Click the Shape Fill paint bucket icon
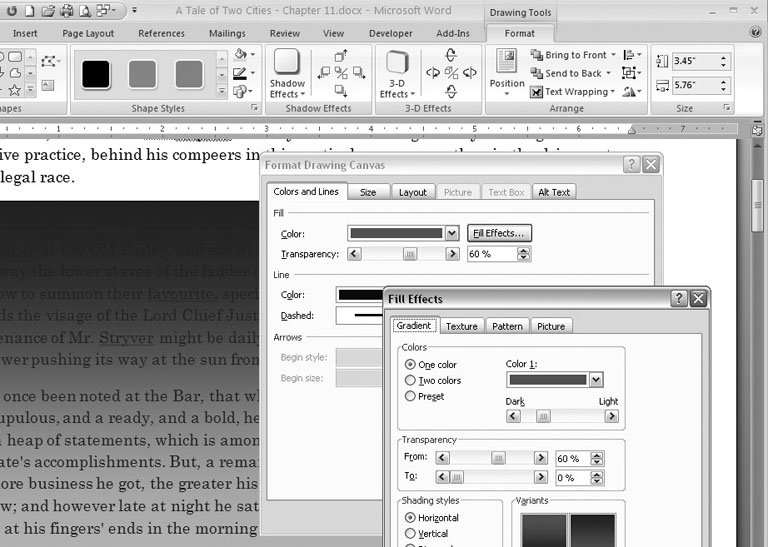This screenshot has width=768, height=547. (240, 54)
